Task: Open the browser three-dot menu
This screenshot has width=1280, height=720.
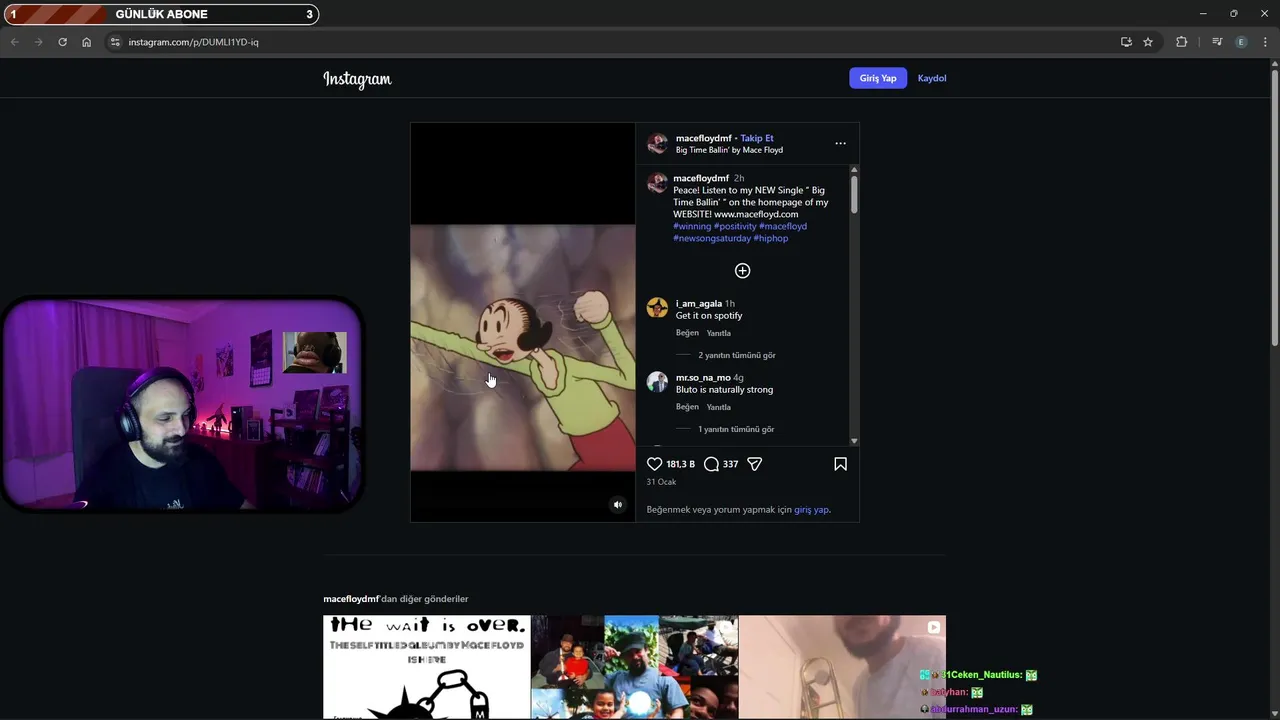Action: [1265, 42]
